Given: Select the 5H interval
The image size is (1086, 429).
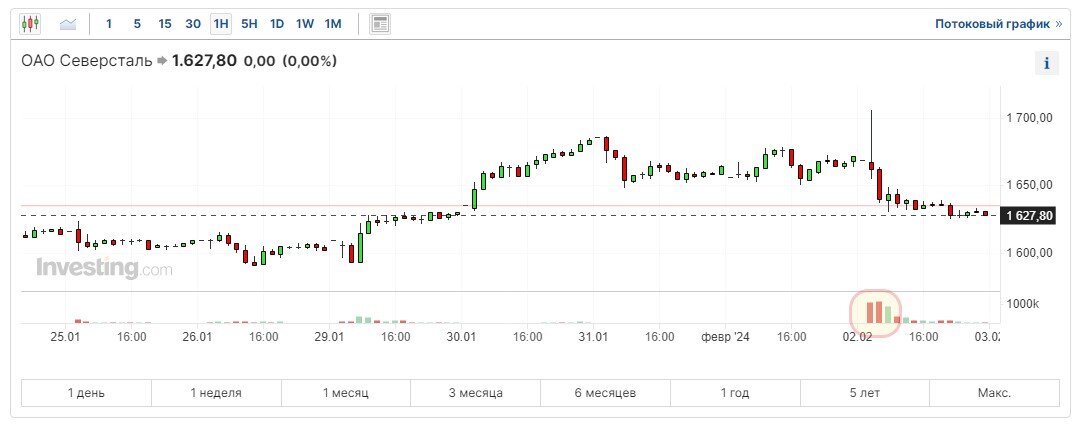Looking at the screenshot, I should tap(249, 24).
